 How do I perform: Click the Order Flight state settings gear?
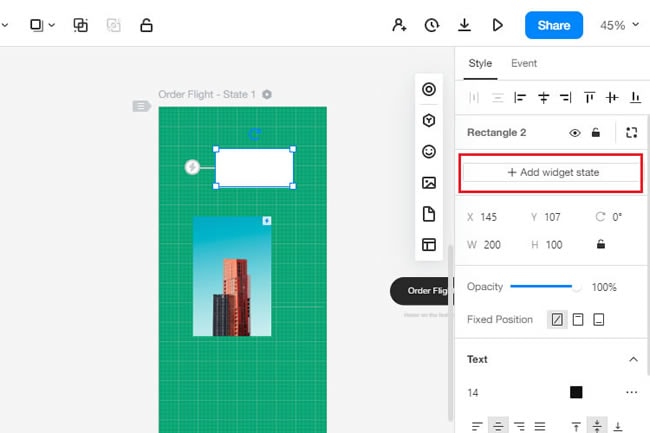pos(267,94)
